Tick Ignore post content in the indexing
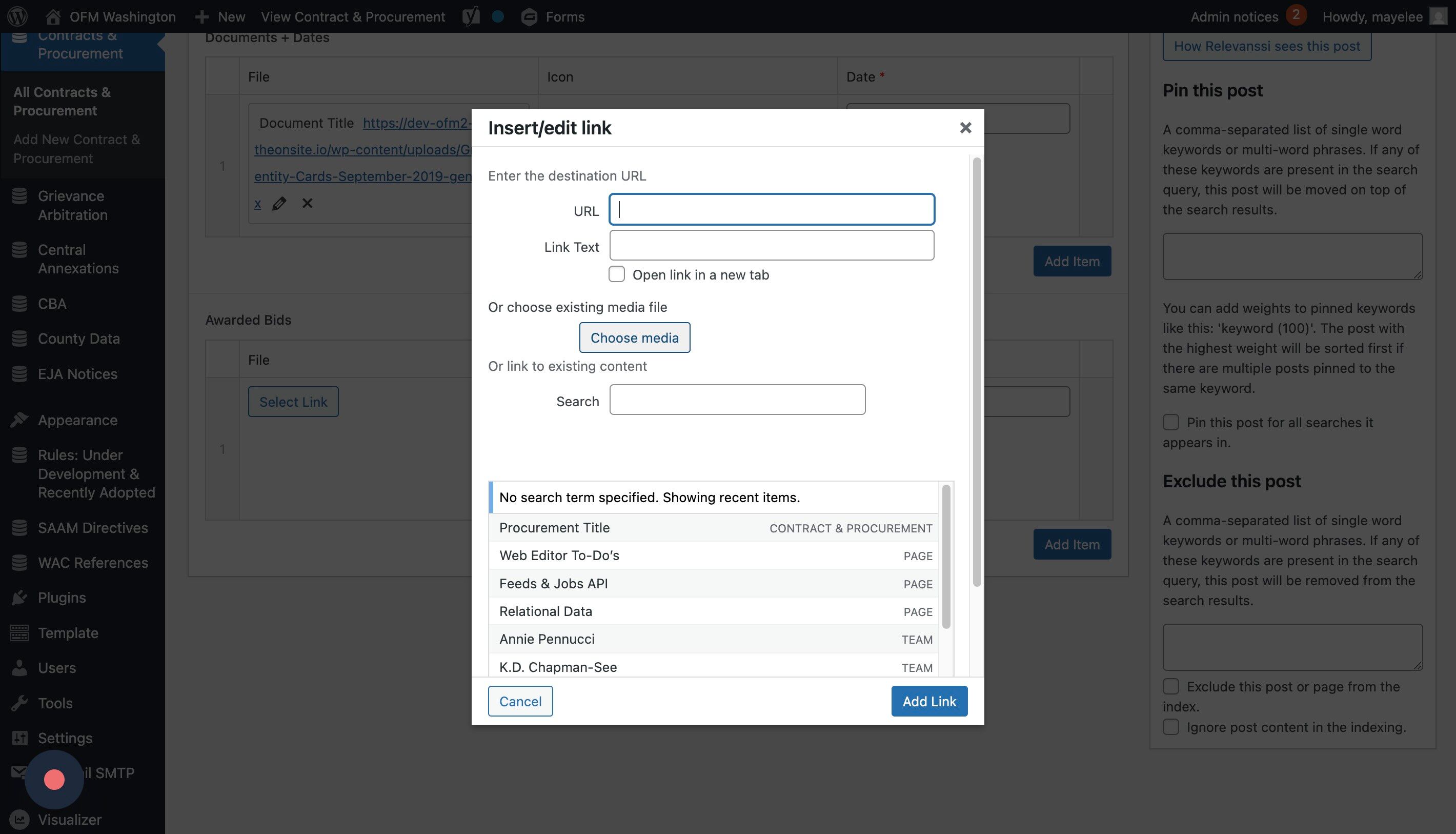Image resolution: width=1456 pixels, height=834 pixels. [1171, 727]
